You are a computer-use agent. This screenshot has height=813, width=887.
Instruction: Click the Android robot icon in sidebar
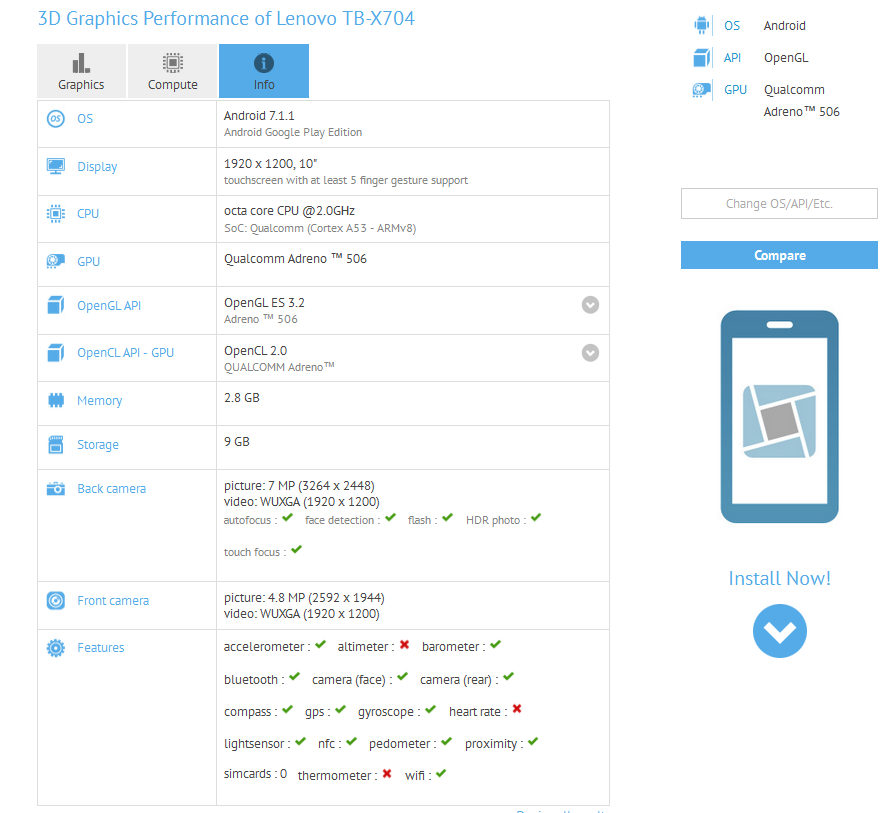(x=701, y=25)
